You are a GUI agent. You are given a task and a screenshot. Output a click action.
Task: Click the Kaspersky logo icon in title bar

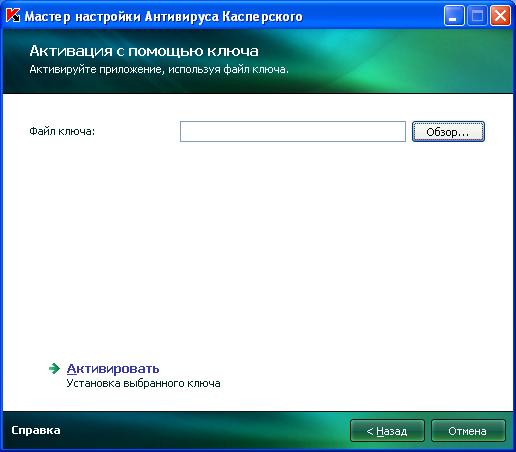click(x=13, y=16)
